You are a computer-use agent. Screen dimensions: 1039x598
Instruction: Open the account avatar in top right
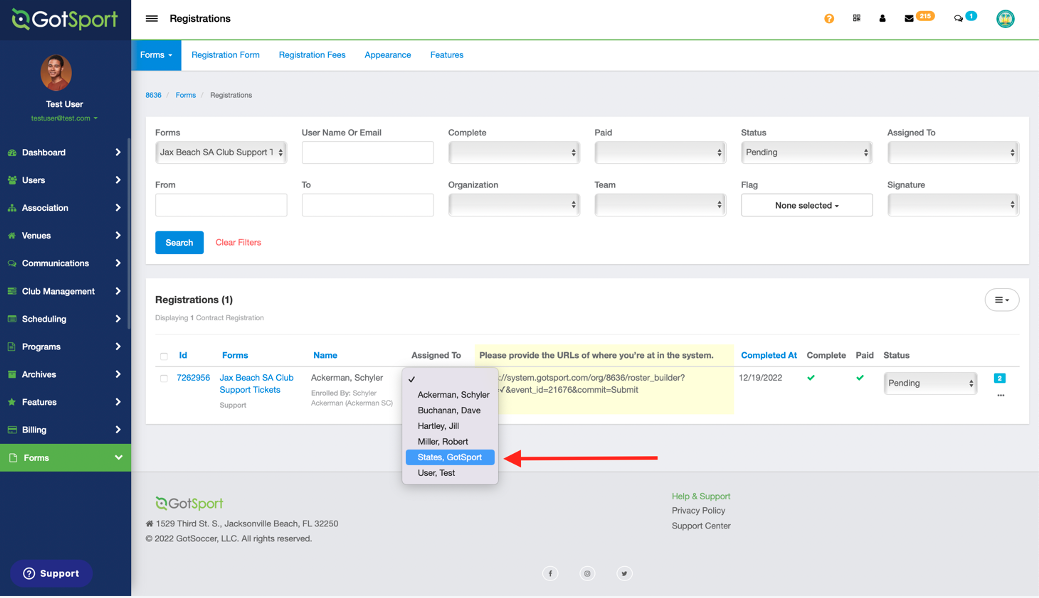(1005, 19)
